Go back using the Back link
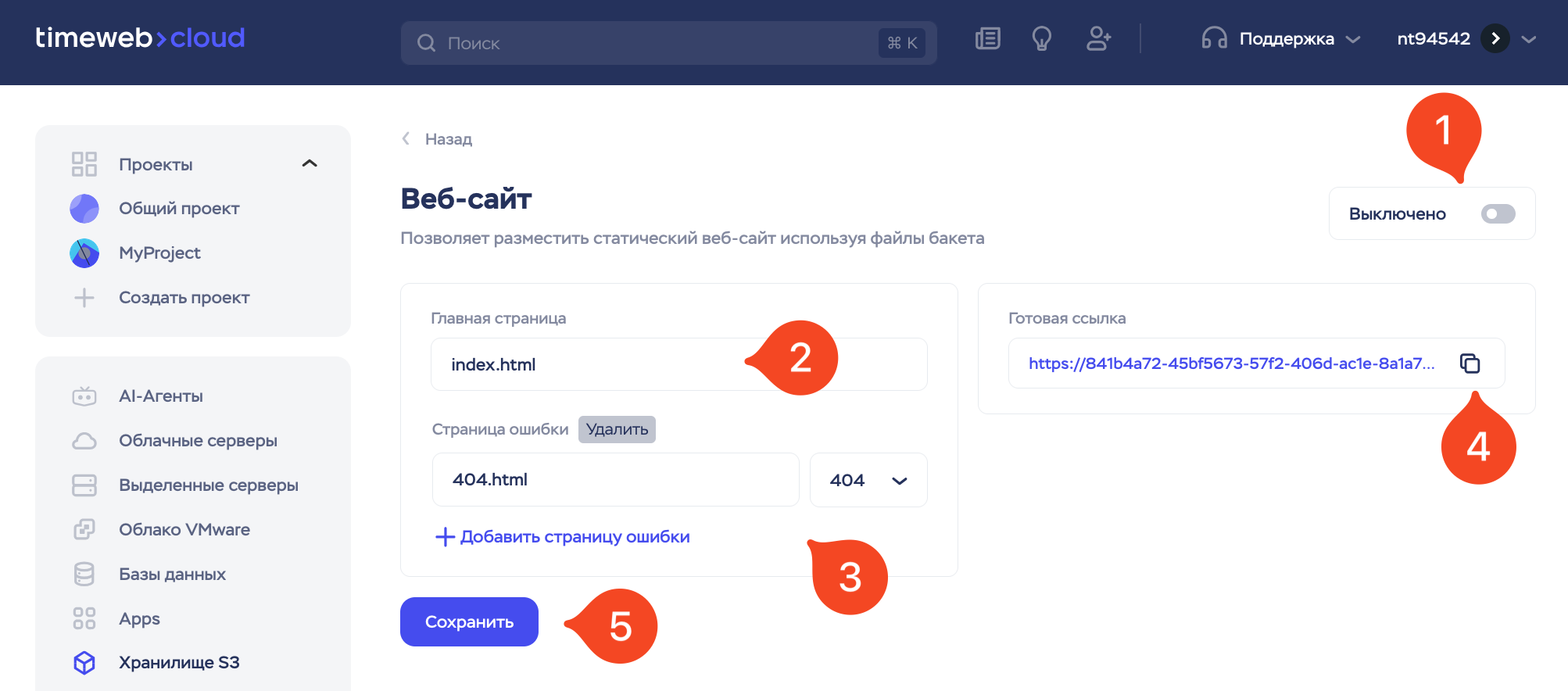The image size is (1568, 691). (x=439, y=139)
